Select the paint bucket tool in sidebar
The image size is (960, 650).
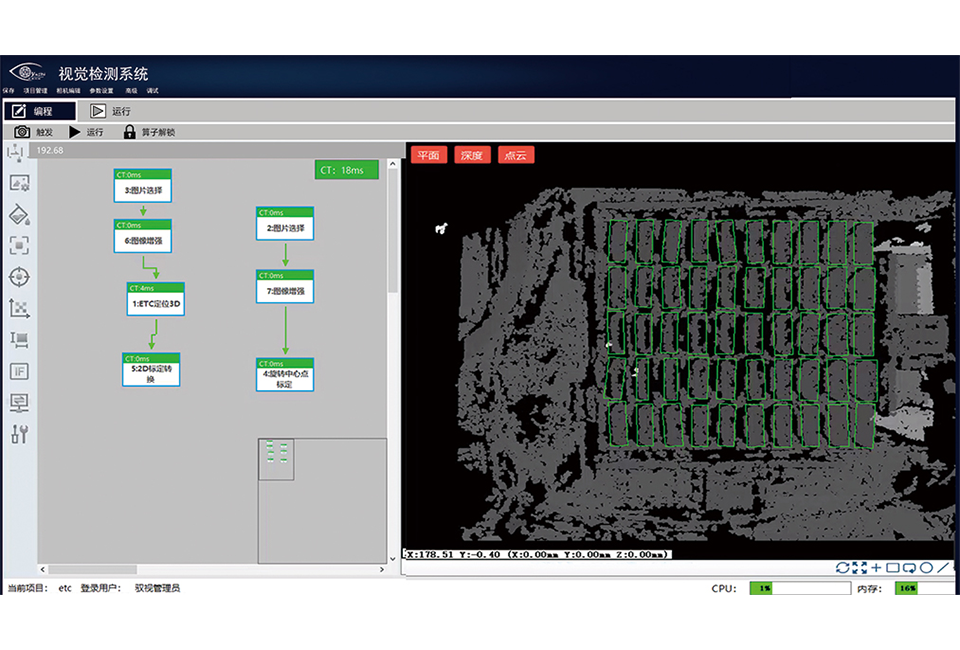(19, 215)
